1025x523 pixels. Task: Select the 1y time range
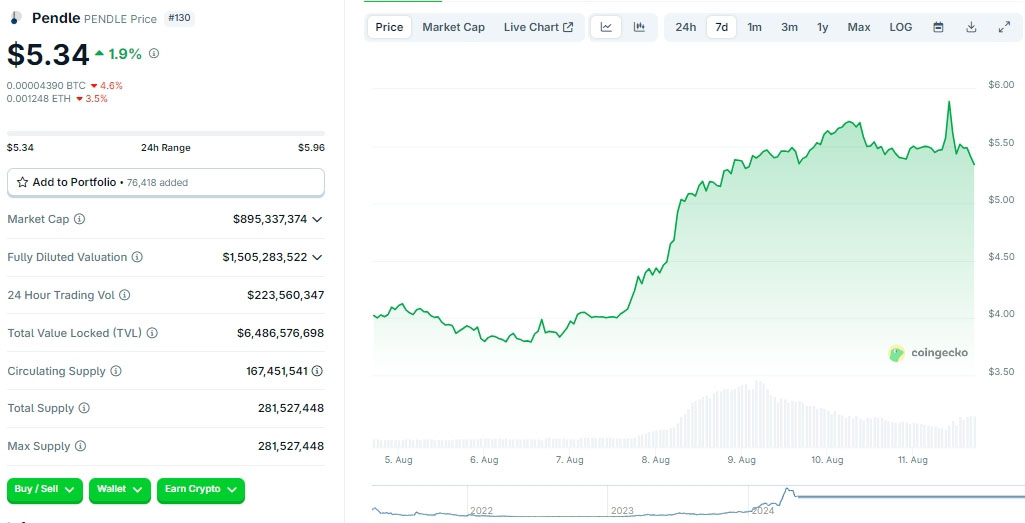pyautogui.click(x=822, y=27)
